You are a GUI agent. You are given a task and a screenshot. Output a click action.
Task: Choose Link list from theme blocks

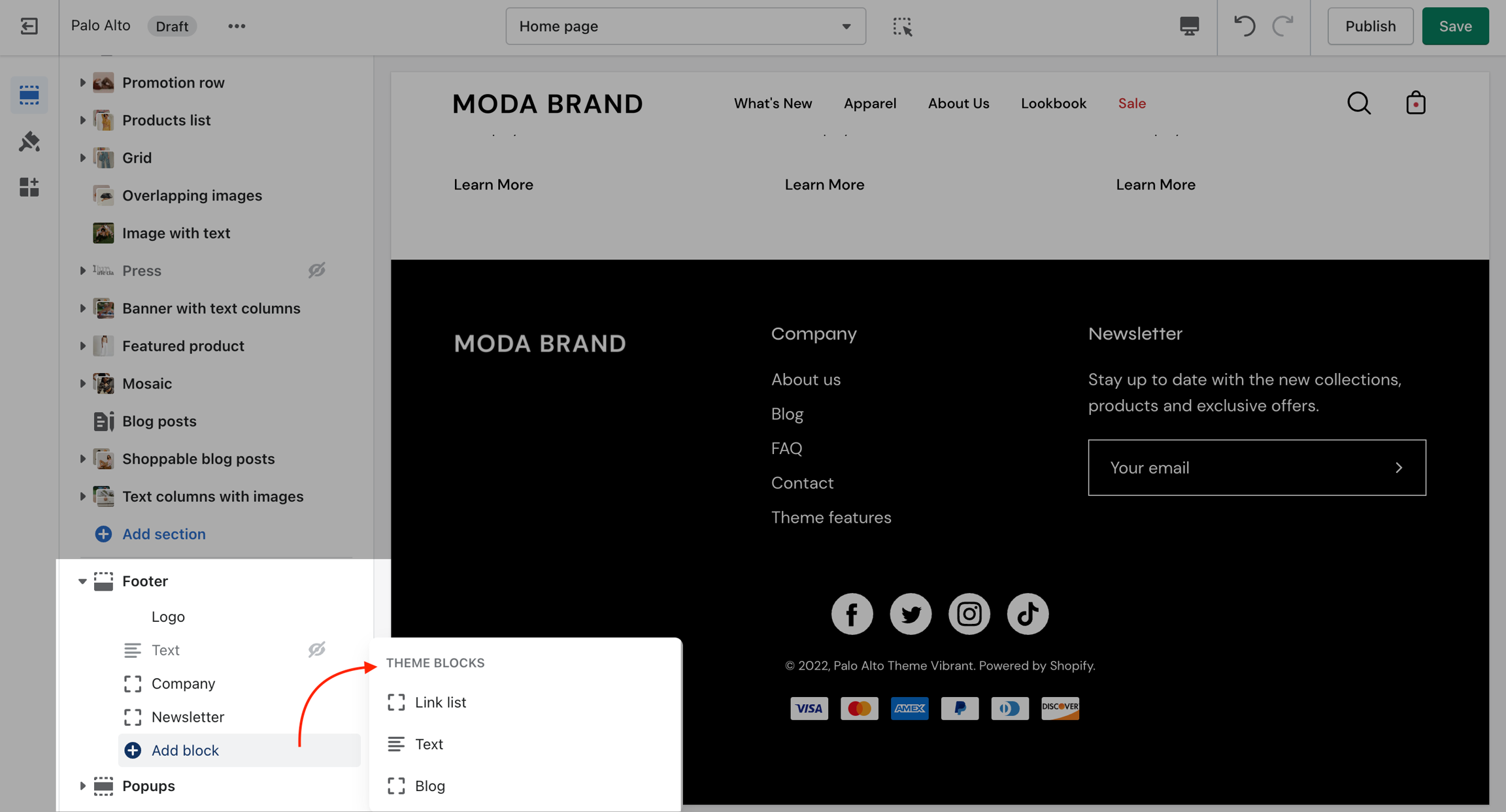(440, 702)
